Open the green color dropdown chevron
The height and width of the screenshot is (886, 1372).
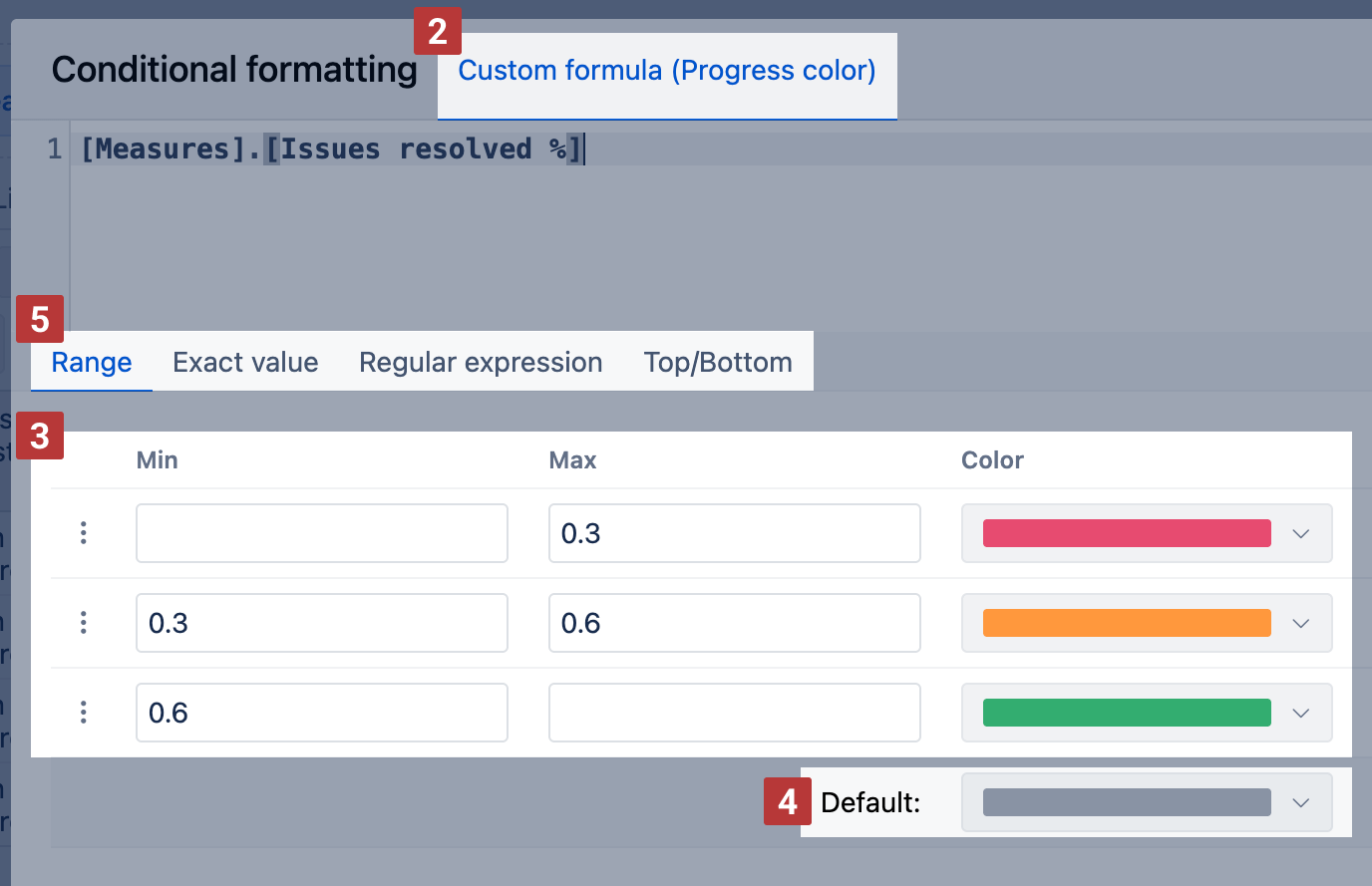(1300, 713)
